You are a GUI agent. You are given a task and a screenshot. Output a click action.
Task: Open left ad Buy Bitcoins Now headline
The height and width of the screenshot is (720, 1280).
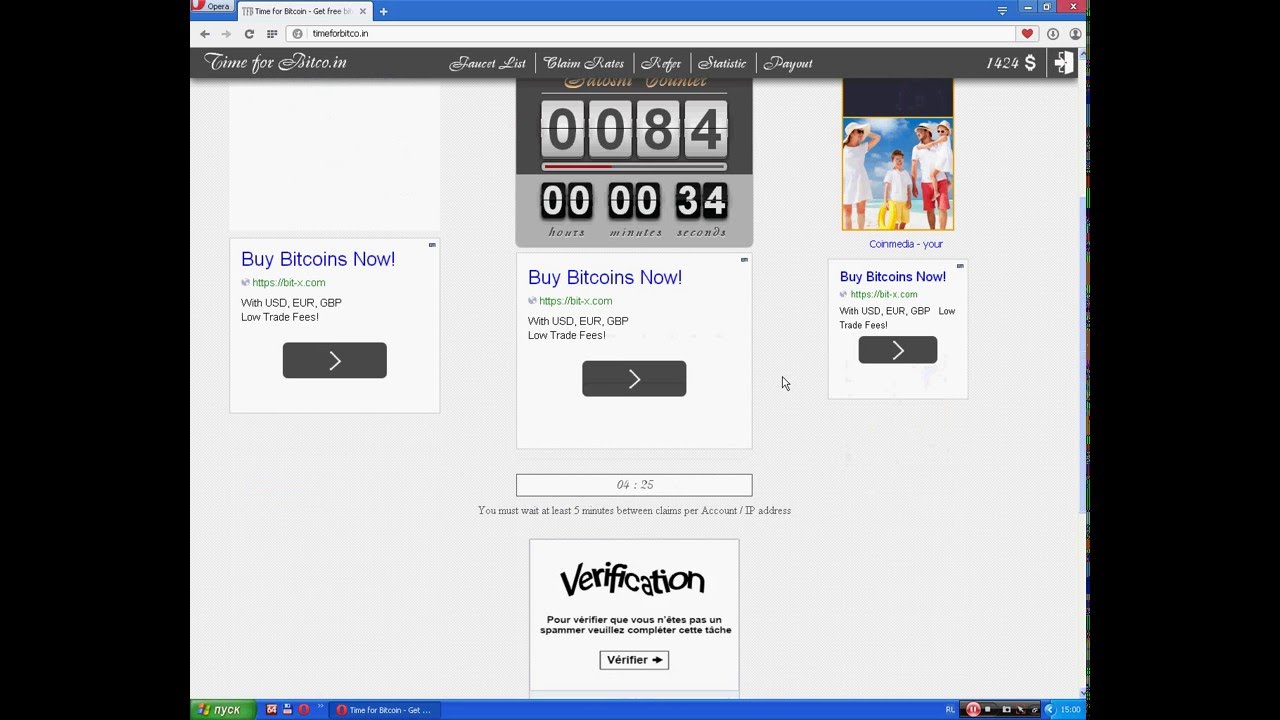click(x=318, y=259)
